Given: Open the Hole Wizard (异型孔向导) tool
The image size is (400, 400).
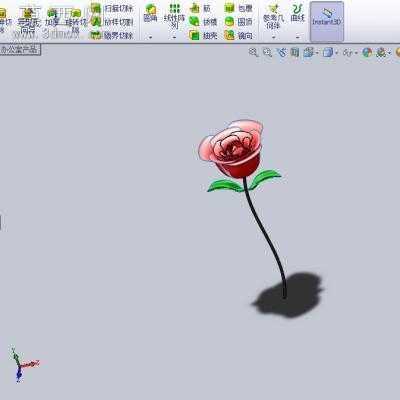Looking at the screenshot, I should coord(28,21).
